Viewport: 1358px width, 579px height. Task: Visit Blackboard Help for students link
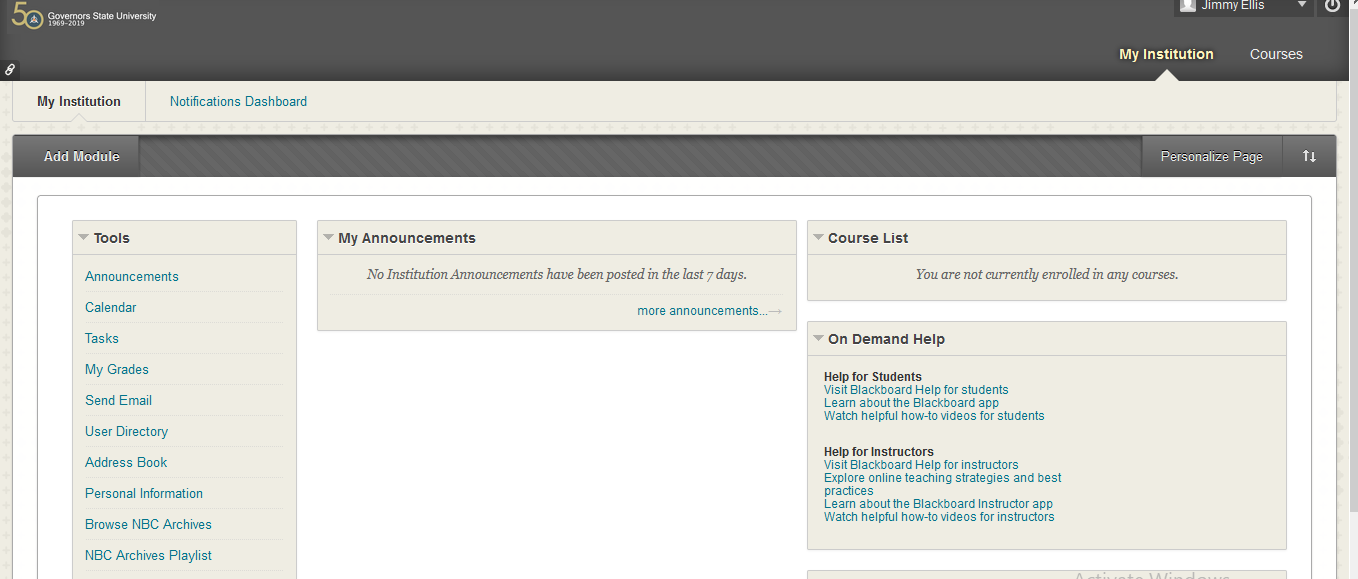(916, 390)
